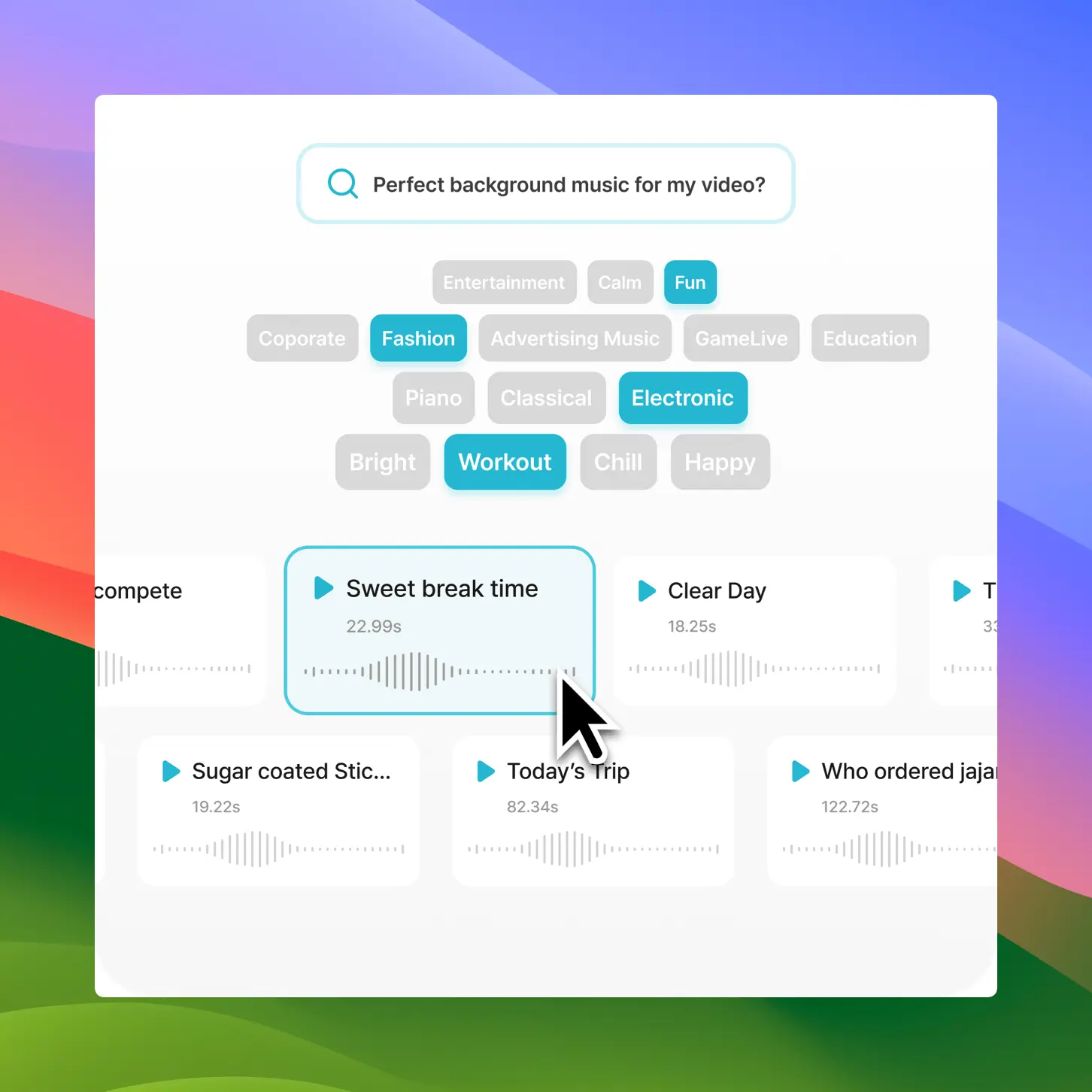Pick the Classical genre tag
The image size is (1092, 1092).
pyautogui.click(x=546, y=398)
